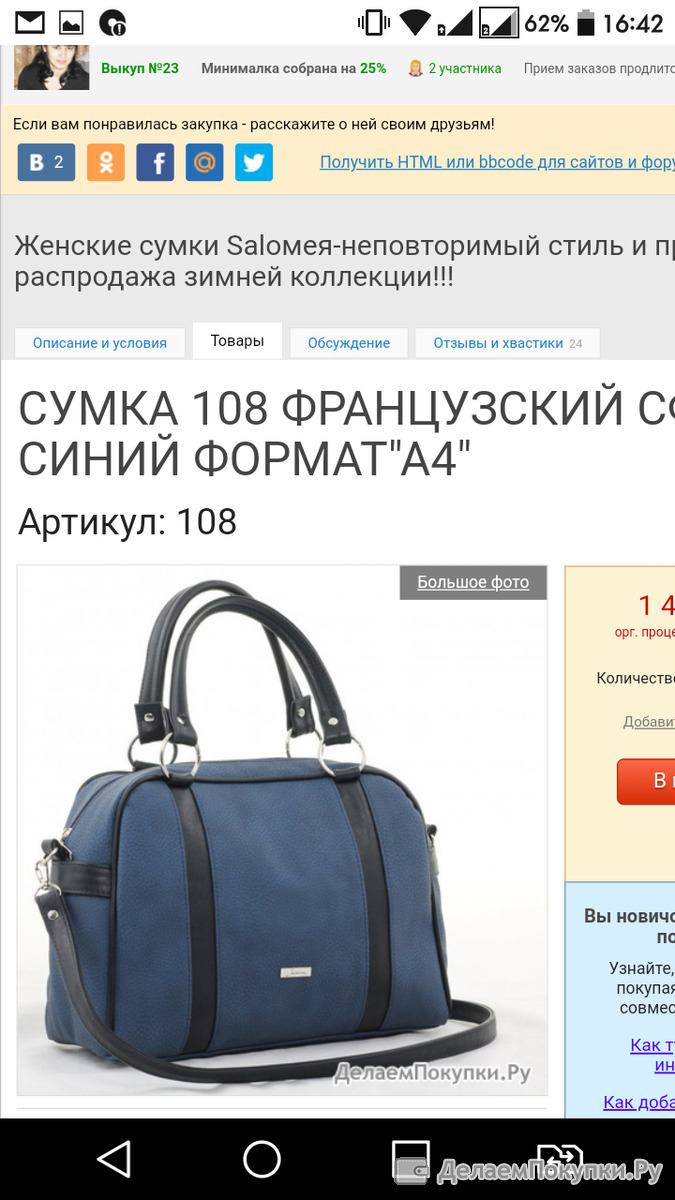Click "Получить HTML или bbcode" link
Viewport: 675px width, 1200px height.
(x=497, y=162)
